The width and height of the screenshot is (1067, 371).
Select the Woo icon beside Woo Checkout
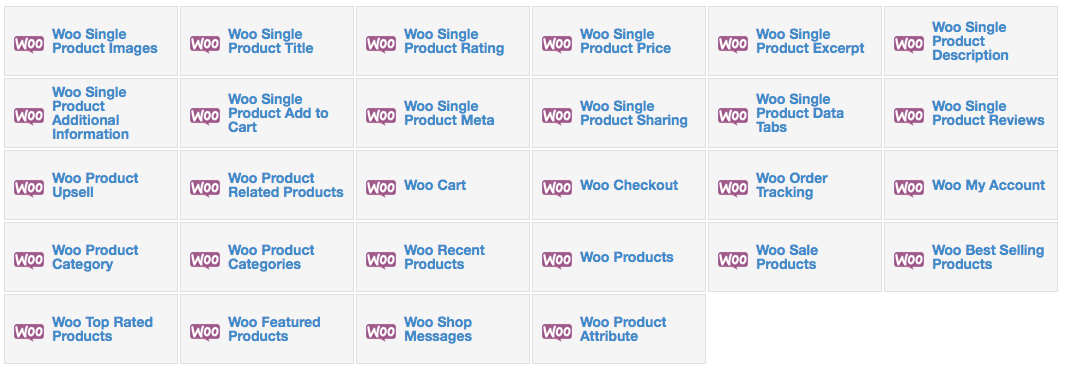pos(557,187)
